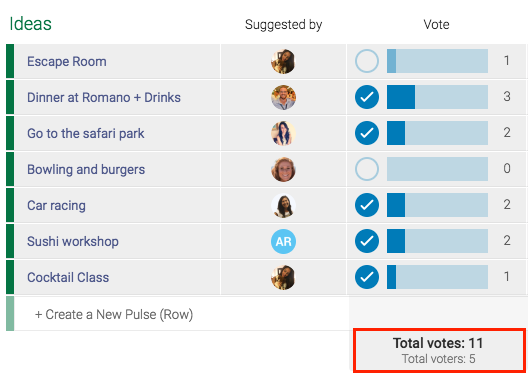Open the Cocktail Class item name
Viewport: 528px width, 380px height.
(x=68, y=278)
